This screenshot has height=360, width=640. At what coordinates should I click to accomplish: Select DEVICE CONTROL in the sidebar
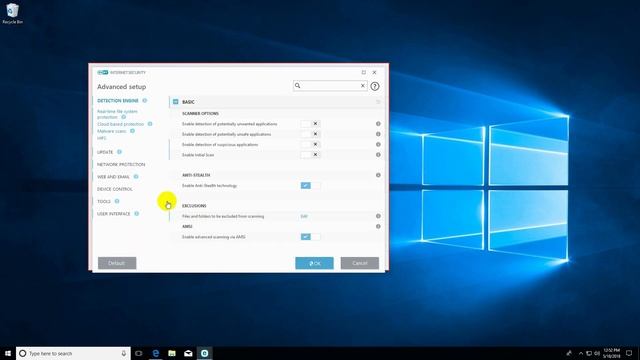coord(115,189)
